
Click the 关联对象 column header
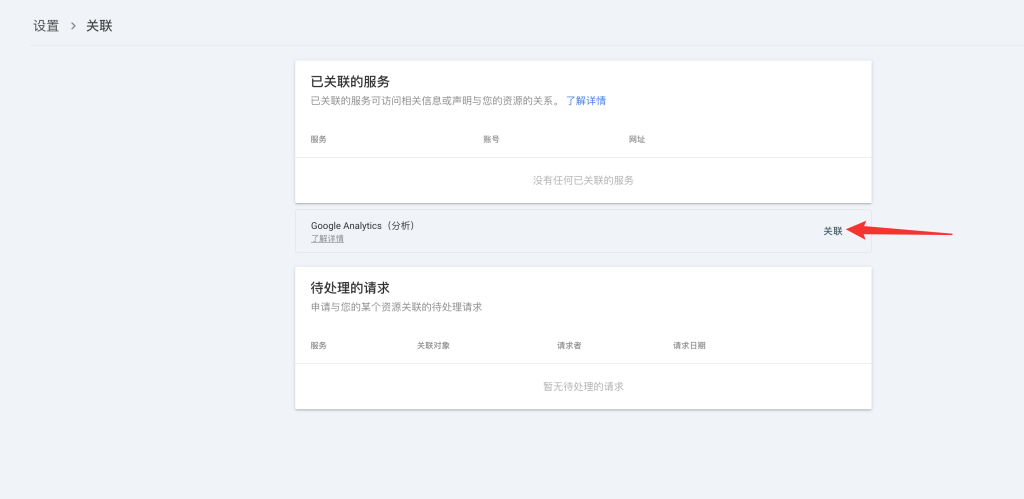[433, 346]
